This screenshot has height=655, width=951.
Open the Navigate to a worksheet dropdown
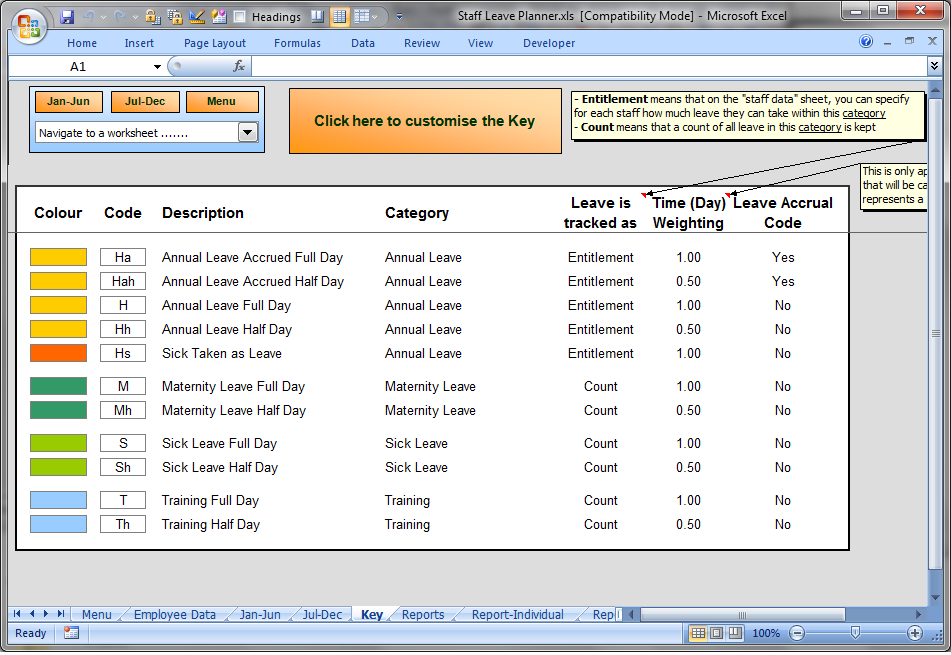[248, 132]
